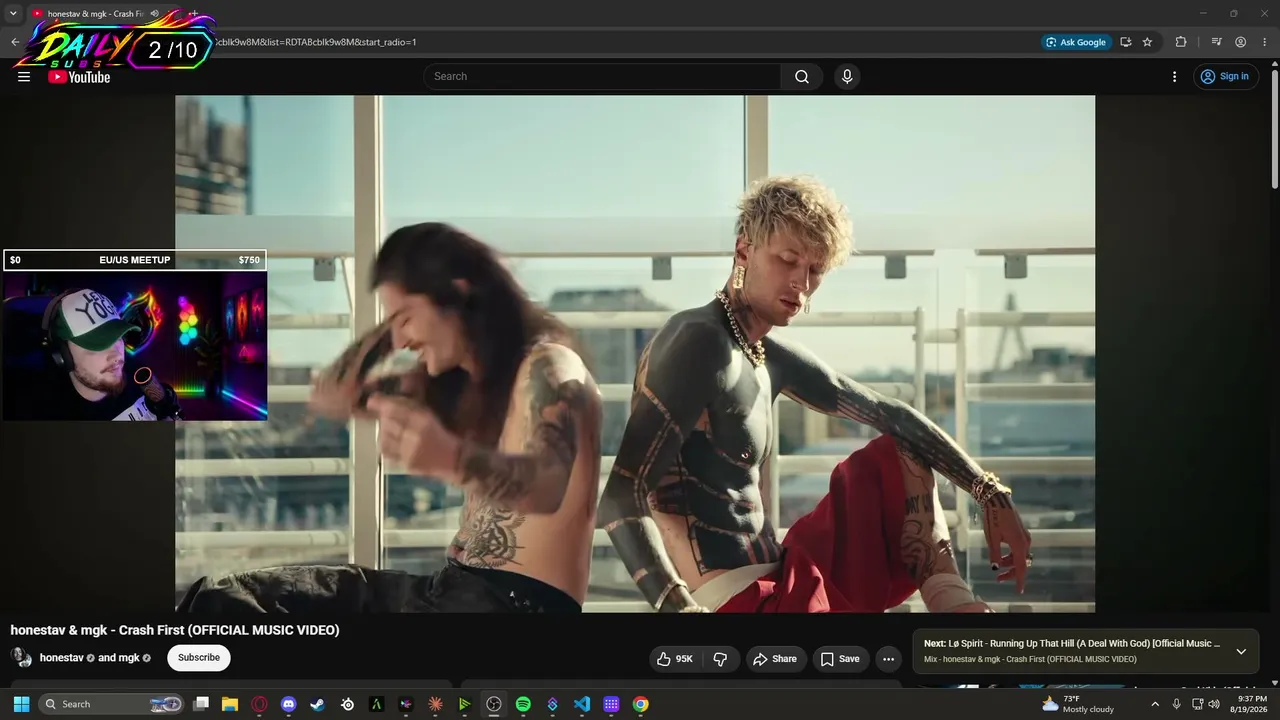Screen dimensions: 1280x720
Task: Select the honestav & mgk browser tab
Action: 98,14
